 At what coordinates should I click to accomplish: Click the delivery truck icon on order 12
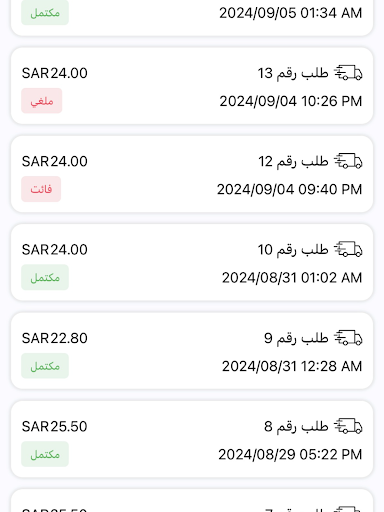pos(348,161)
